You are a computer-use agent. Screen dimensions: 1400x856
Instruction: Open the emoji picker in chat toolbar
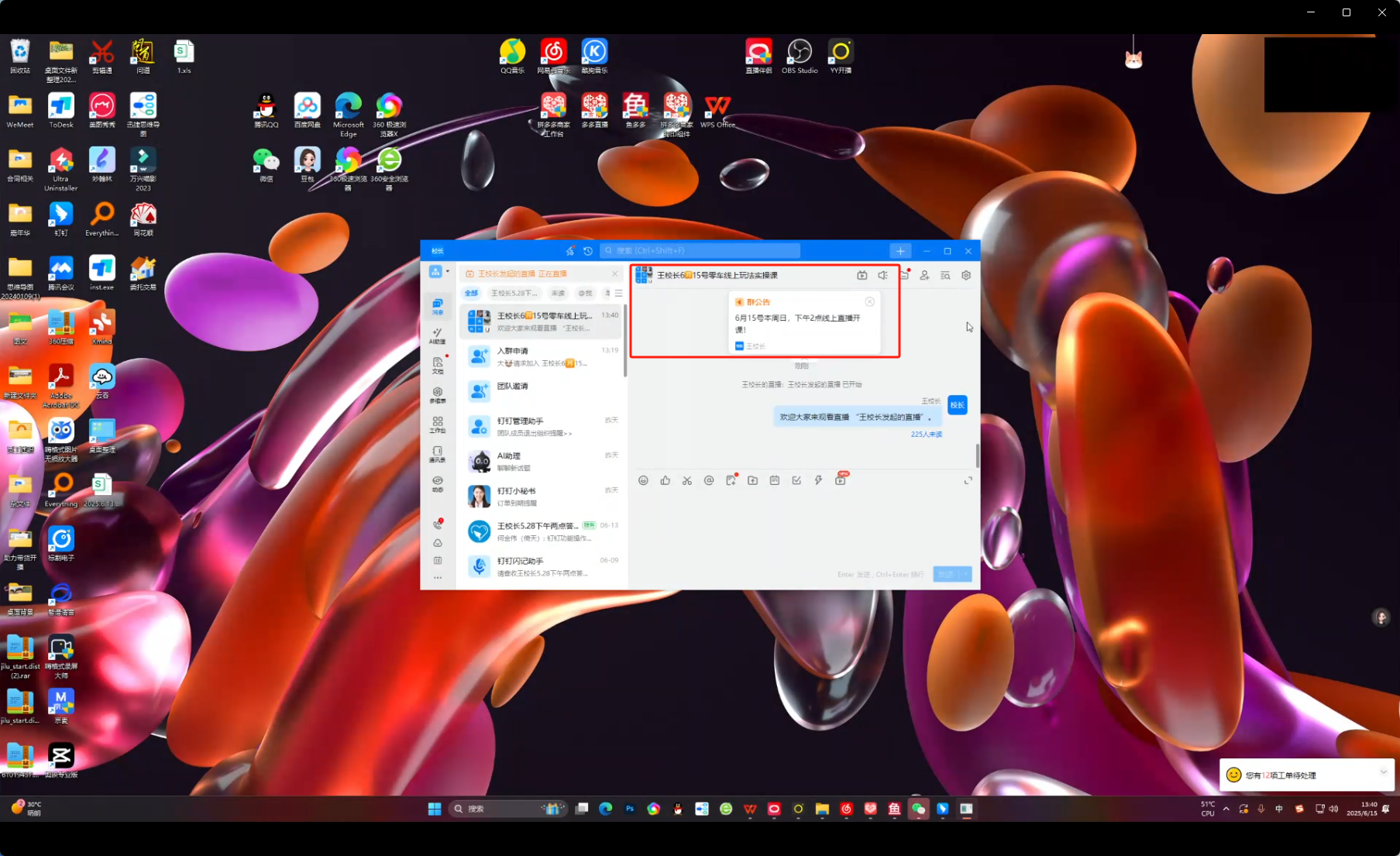coord(643,481)
